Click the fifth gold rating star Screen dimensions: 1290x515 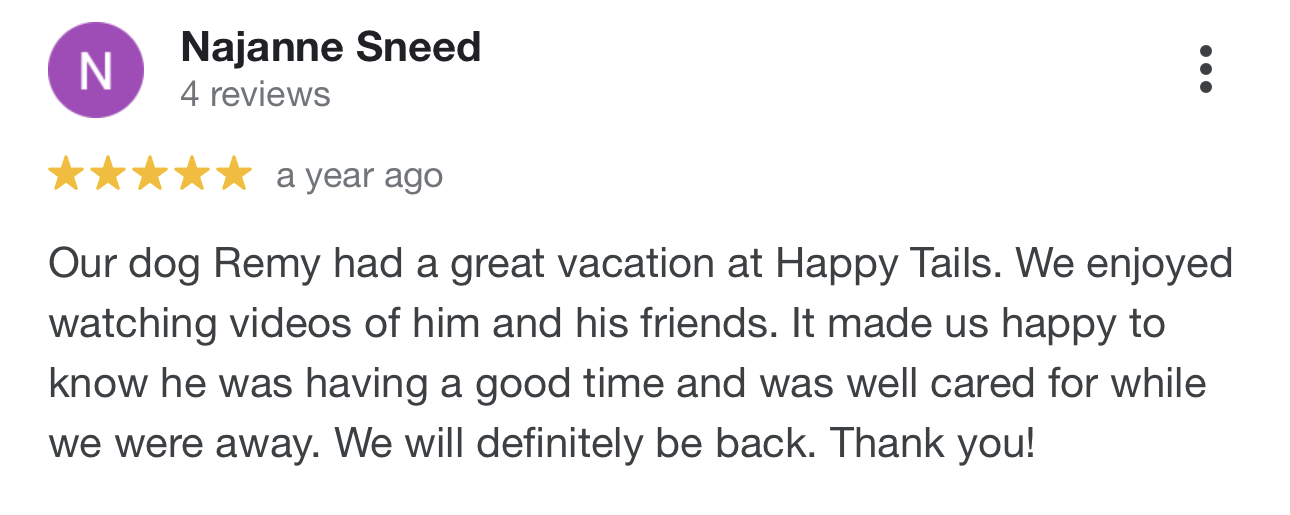234,174
